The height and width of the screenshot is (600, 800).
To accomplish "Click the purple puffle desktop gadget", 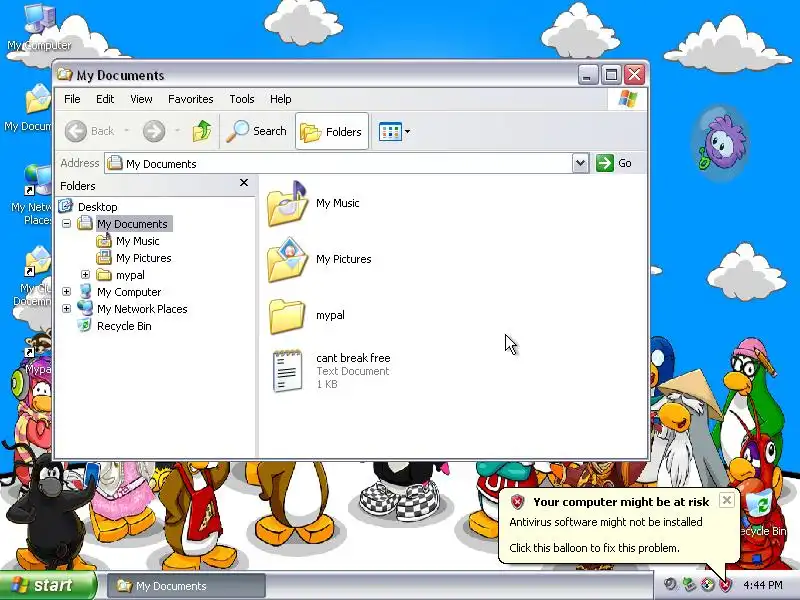I will (x=720, y=143).
